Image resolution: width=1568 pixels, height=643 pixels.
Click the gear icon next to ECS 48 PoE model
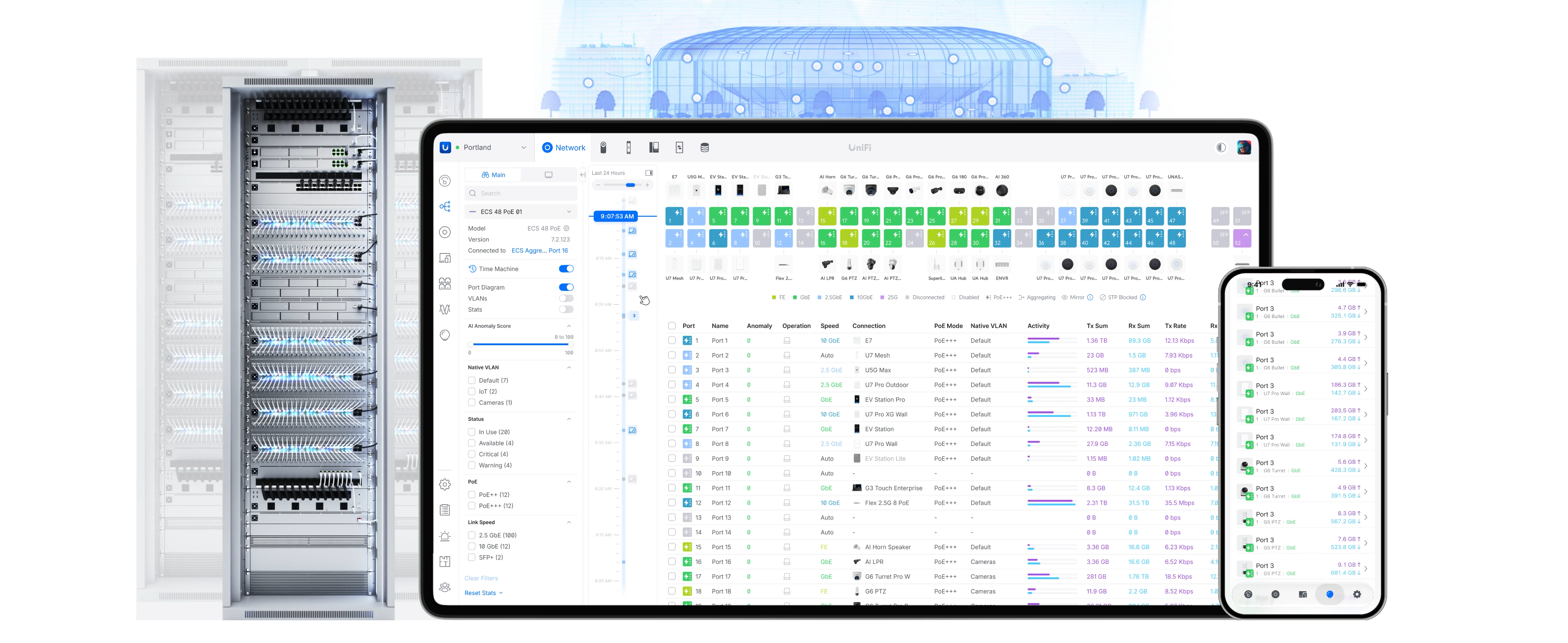click(x=566, y=228)
